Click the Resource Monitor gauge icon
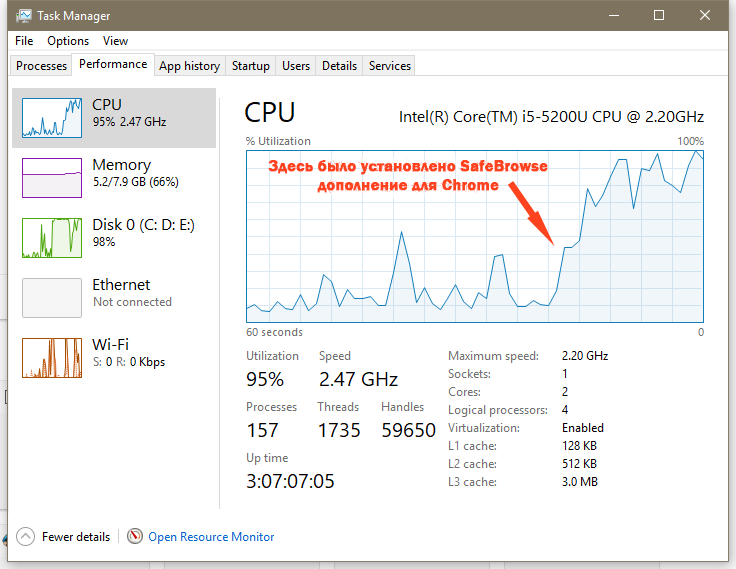The width and height of the screenshot is (736, 569). [135, 536]
